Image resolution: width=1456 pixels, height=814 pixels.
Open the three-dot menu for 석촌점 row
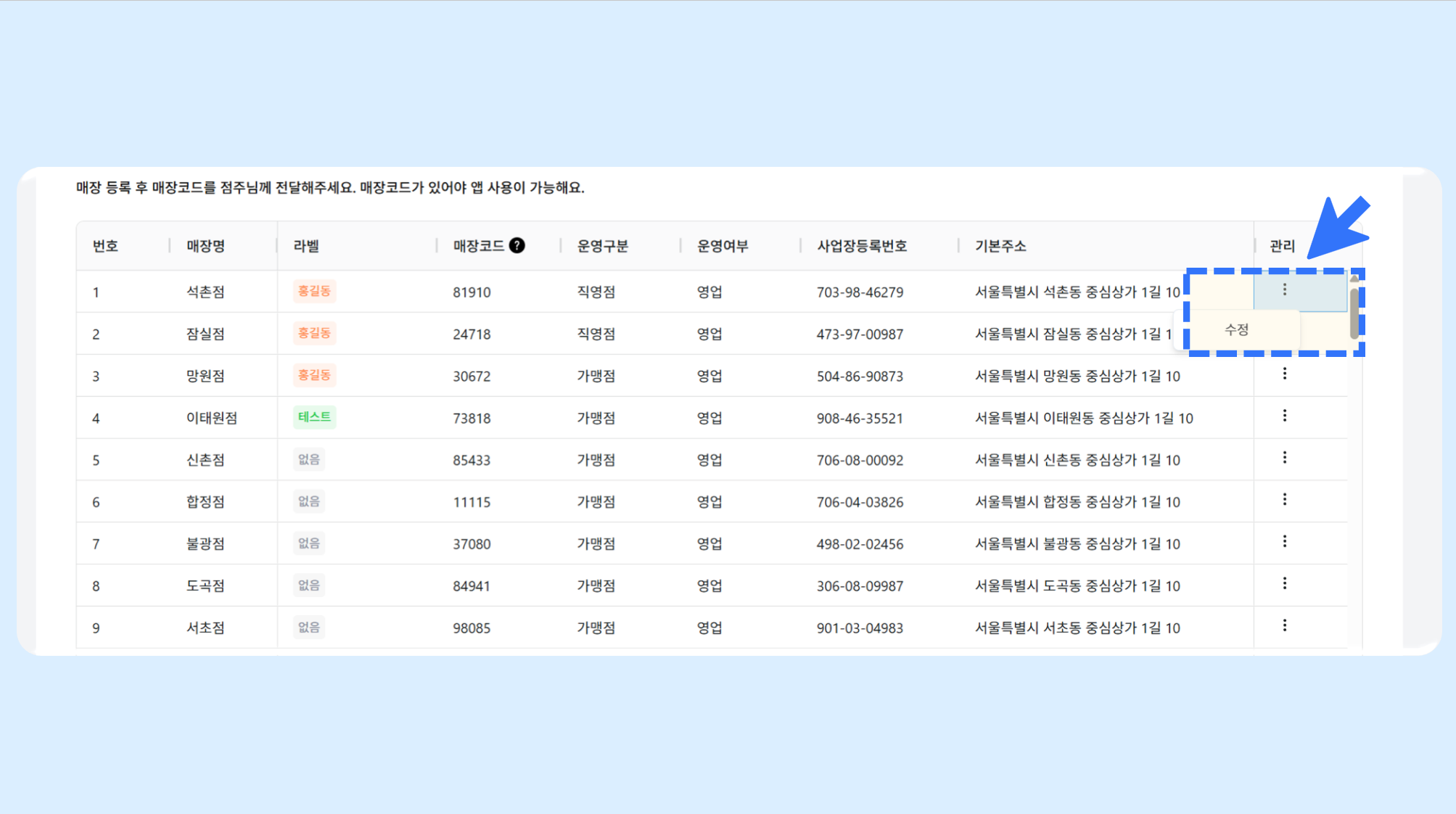tap(1284, 290)
